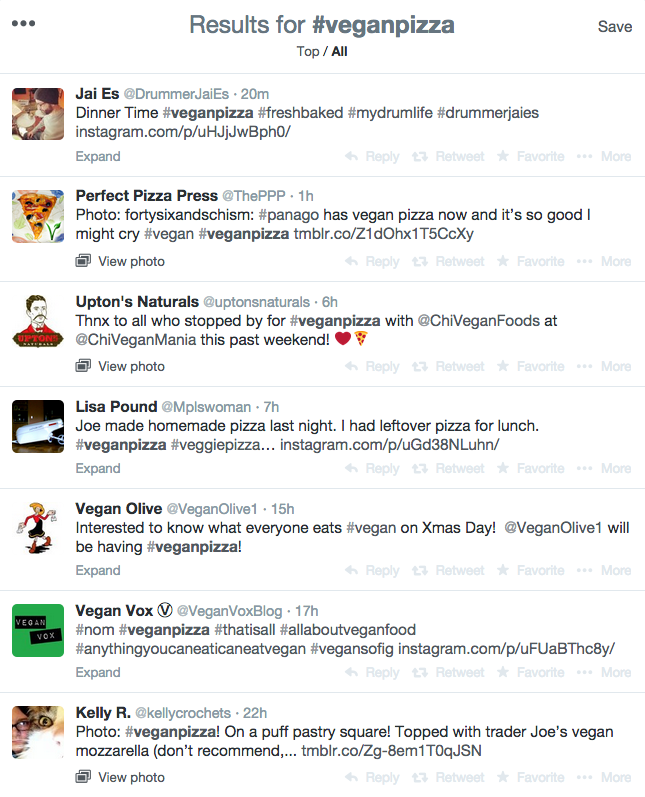Viewport: 645px width, 797px height.
Task: Reply to Kelly R.'s tweet
Action: [x=372, y=777]
